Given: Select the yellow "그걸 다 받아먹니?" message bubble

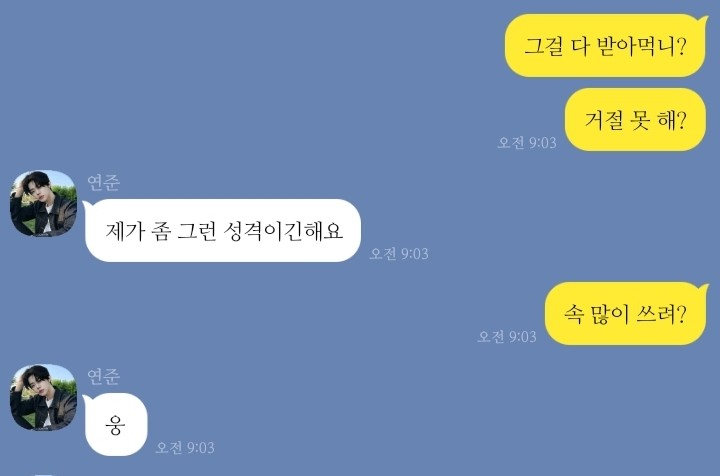Looking at the screenshot, I should [606, 45].
